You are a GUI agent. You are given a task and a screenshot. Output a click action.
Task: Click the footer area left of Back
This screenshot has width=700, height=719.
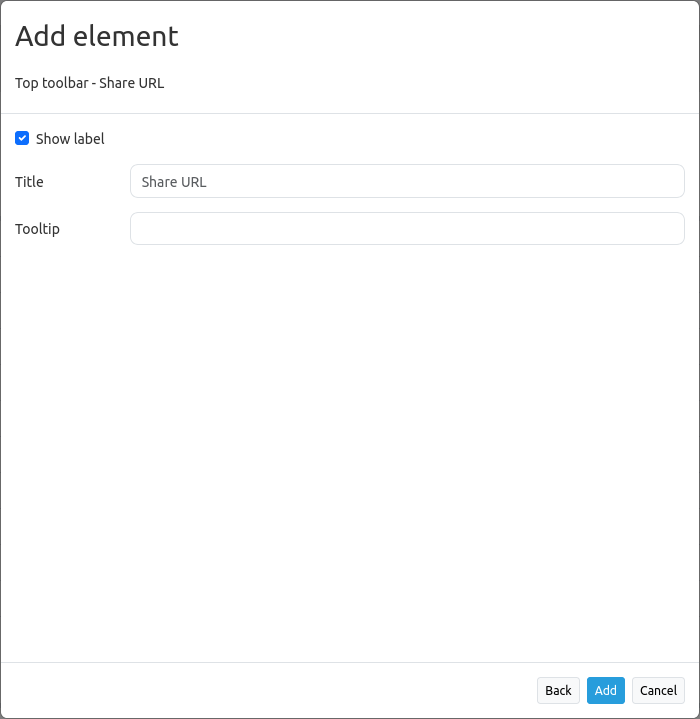pos(270,690)
